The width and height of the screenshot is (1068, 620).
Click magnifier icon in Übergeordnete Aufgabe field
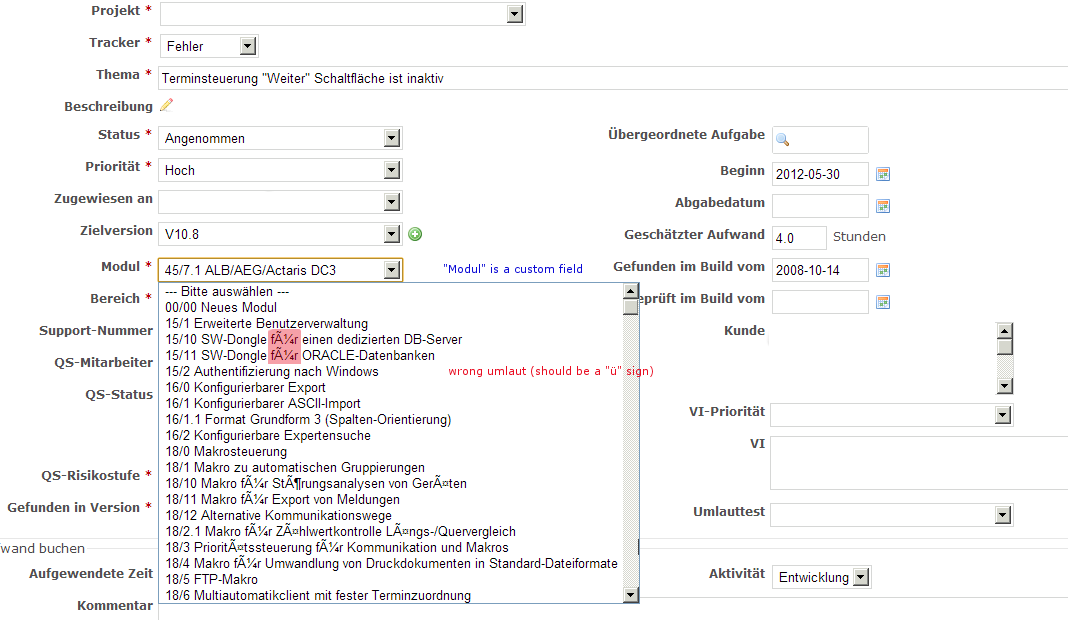[x=783, y=140]
